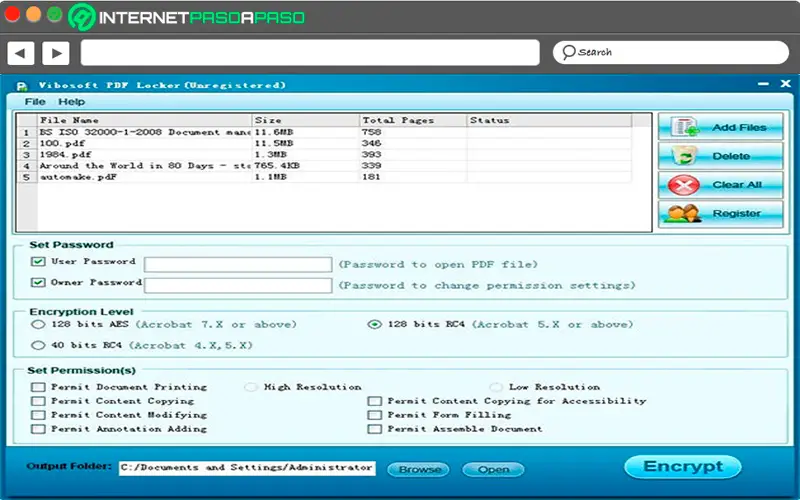Screen dimensions: 800x500
Task: Click the browser address bar
Action: (x=310, y=53)
